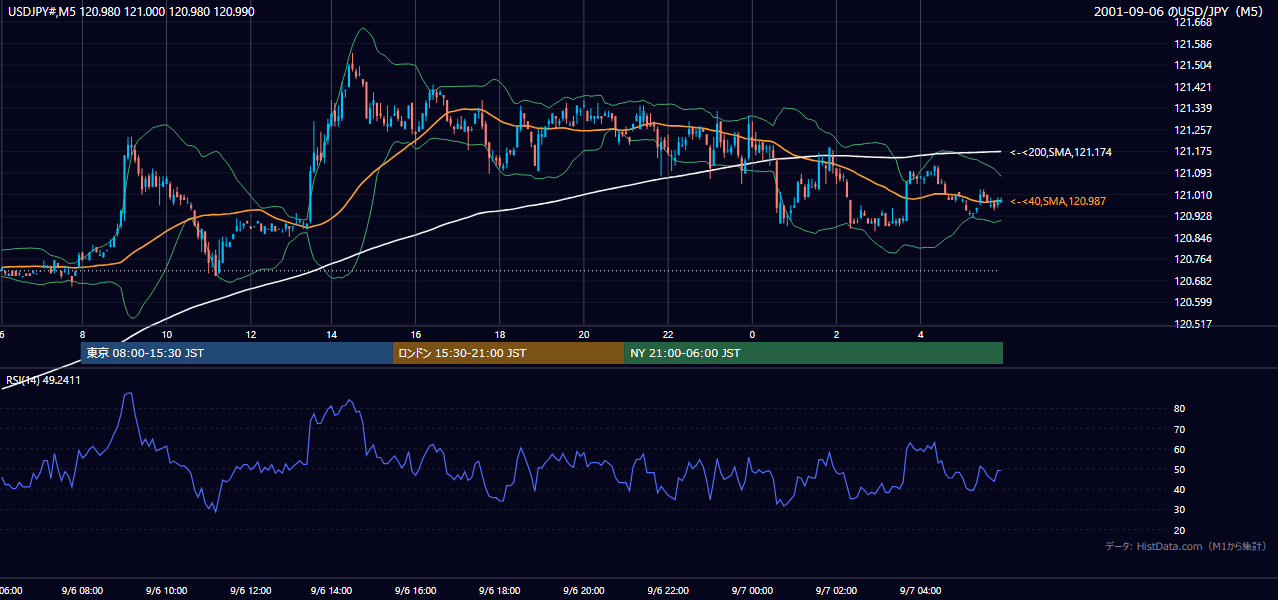Click the bottom time label 9/7 04:00
This screenshot has width=1278, height=600.
(920, 591)
